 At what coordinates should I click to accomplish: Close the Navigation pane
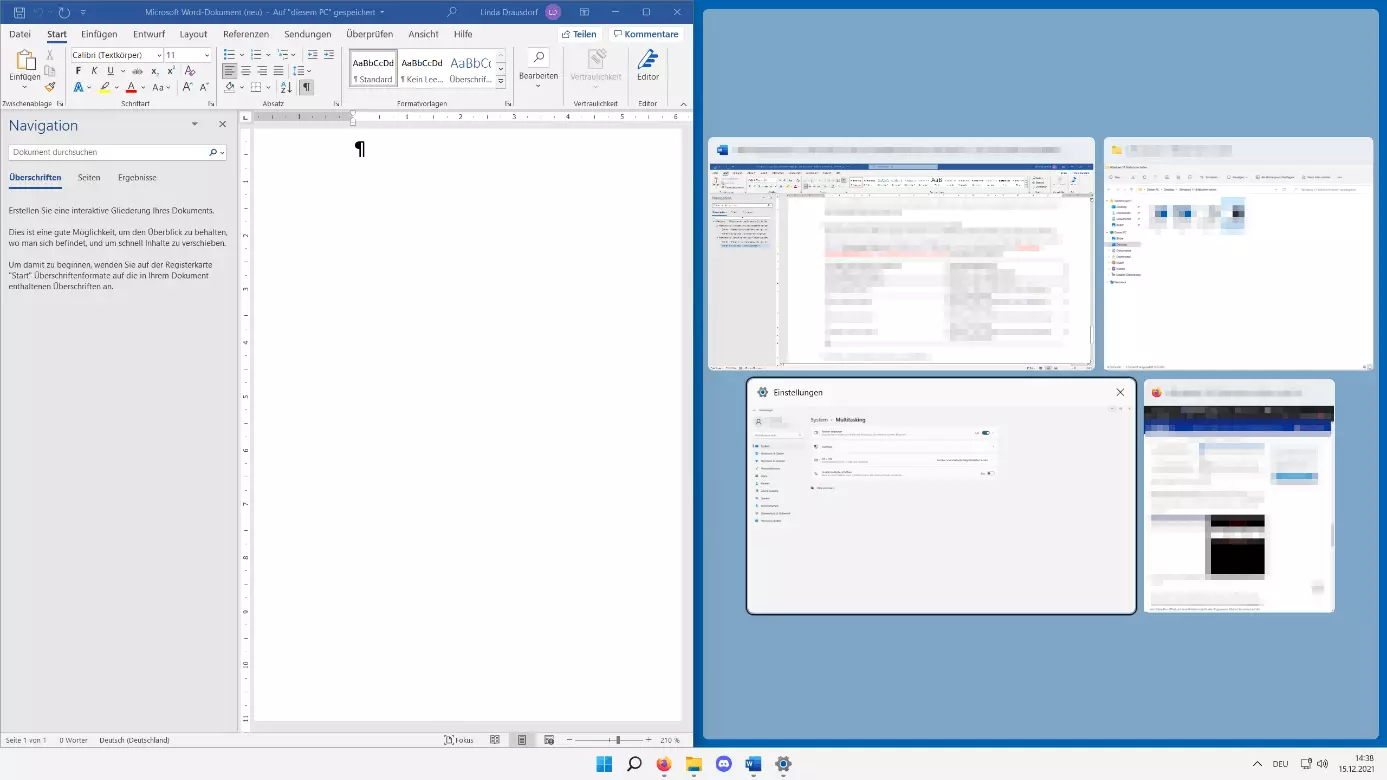pyautogui.click(x=222, y=125)
